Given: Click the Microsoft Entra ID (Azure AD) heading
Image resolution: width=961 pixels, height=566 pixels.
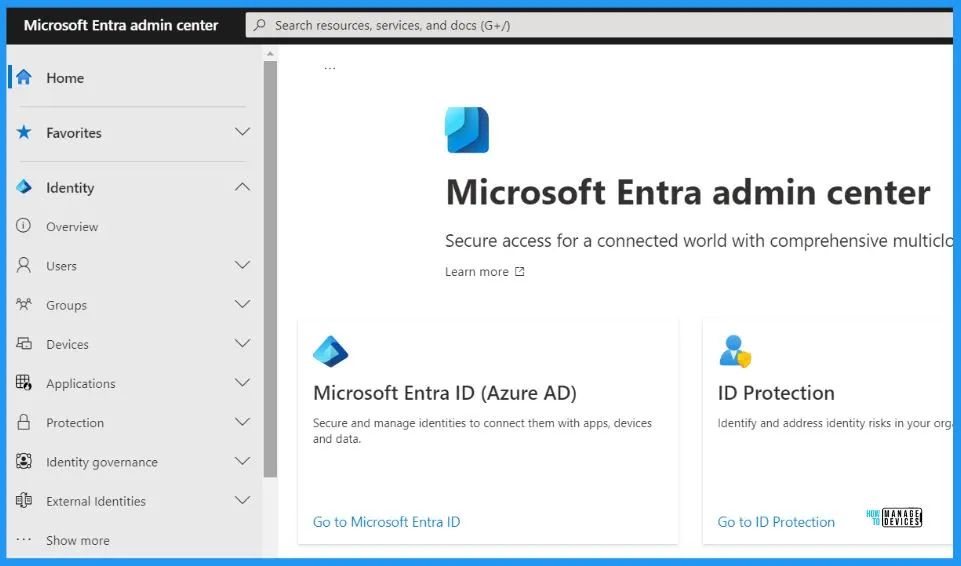Looking at the screenshot, I should pyautogui.click(x=444, y=393).
